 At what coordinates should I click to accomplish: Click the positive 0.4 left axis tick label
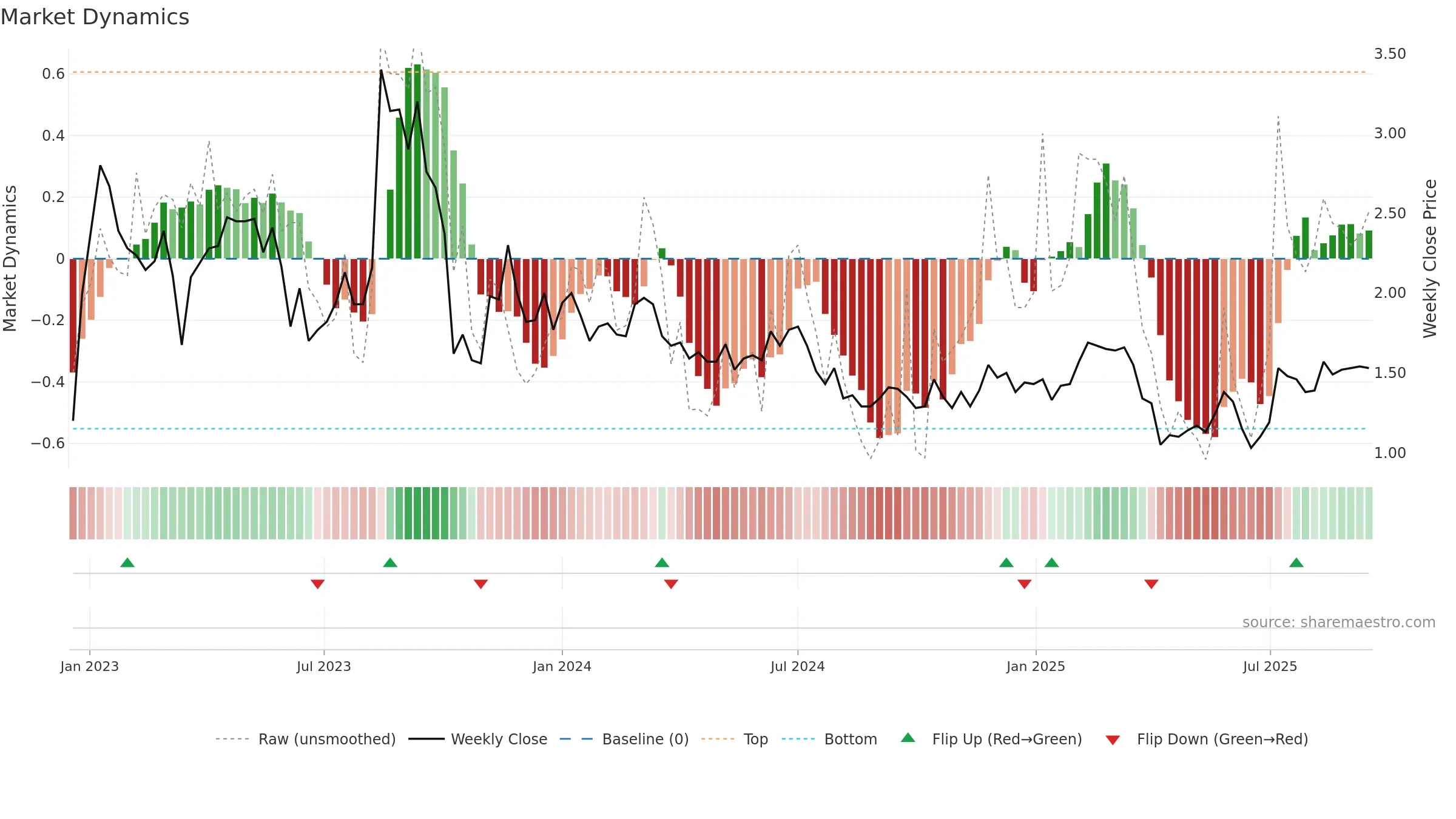click(x=53, y=136)
